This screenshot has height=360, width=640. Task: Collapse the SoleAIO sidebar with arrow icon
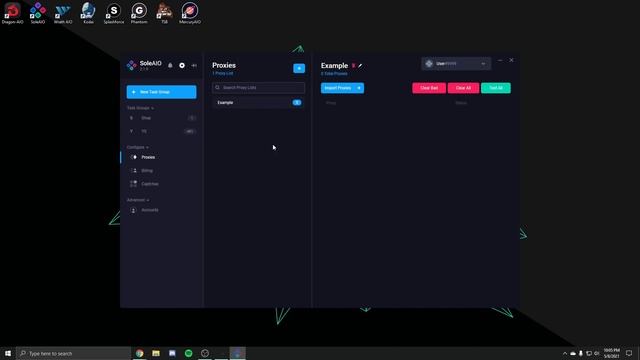pos(194,65)
